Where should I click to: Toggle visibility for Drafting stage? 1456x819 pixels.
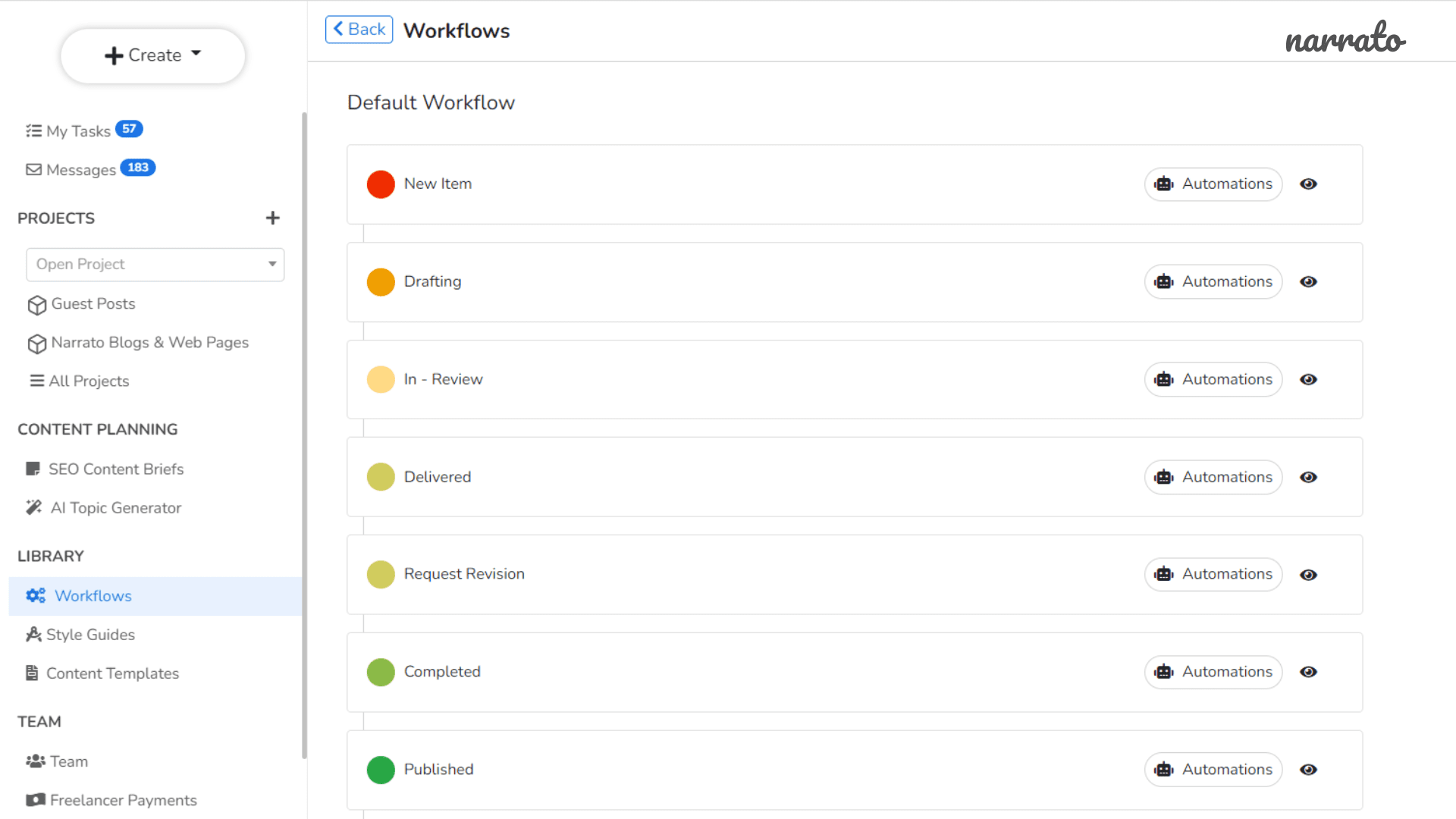(x=1308, y=281)
